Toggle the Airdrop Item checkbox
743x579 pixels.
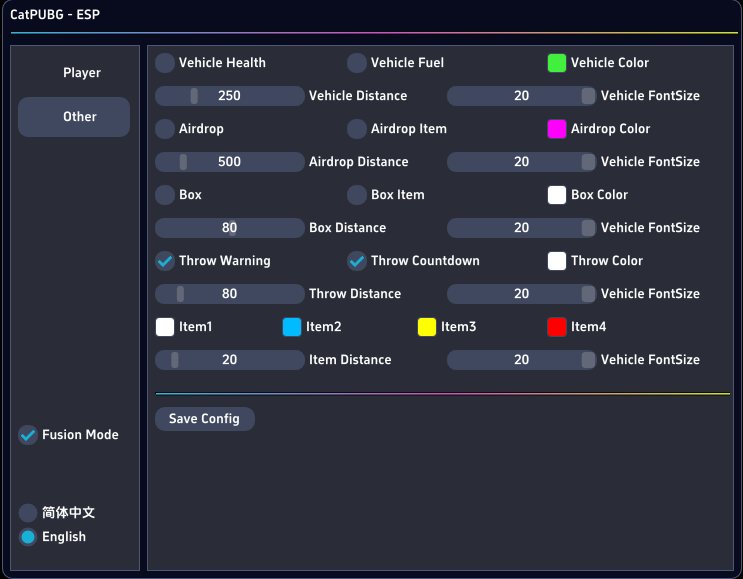357,128
